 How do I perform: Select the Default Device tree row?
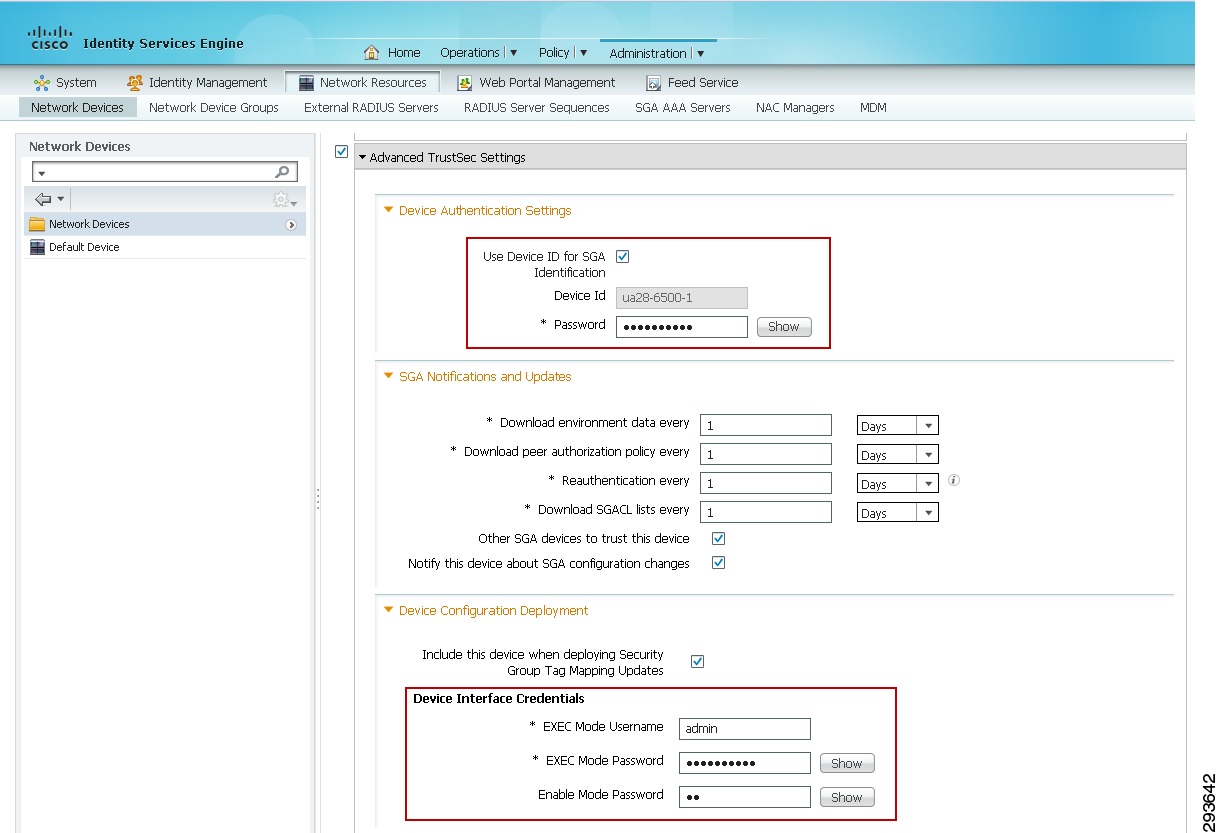[x=165, y=247]
